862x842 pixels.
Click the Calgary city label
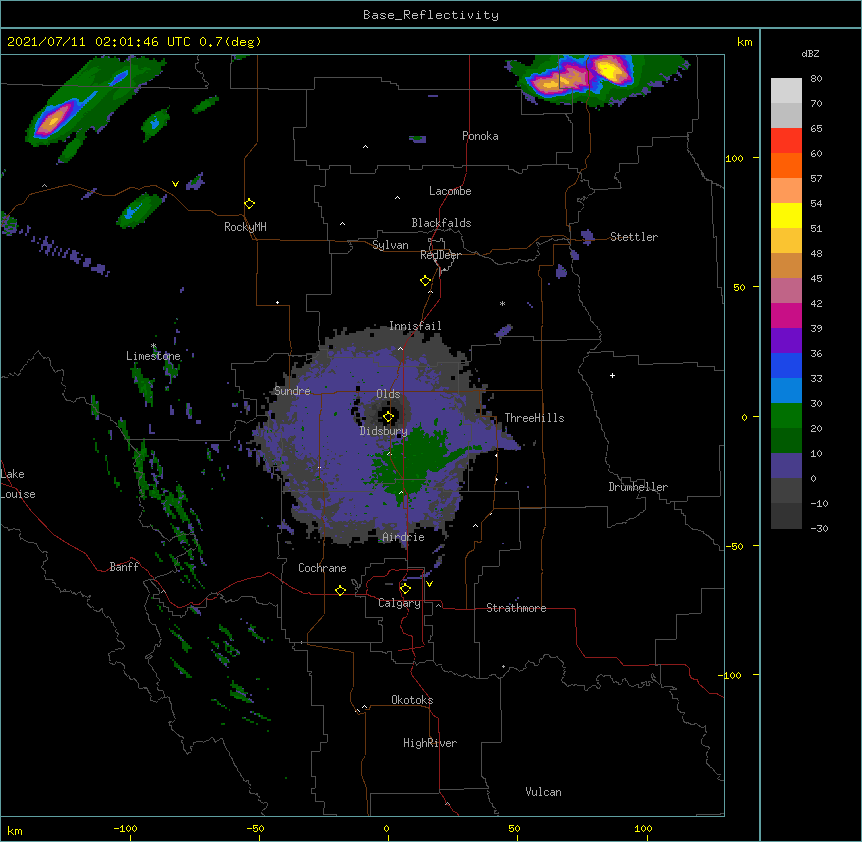click(400, 603)
